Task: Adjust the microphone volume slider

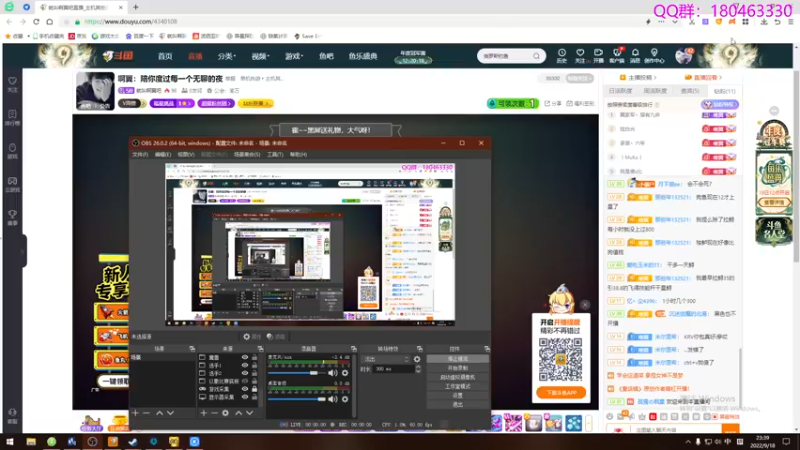Action: pos(297,373)
